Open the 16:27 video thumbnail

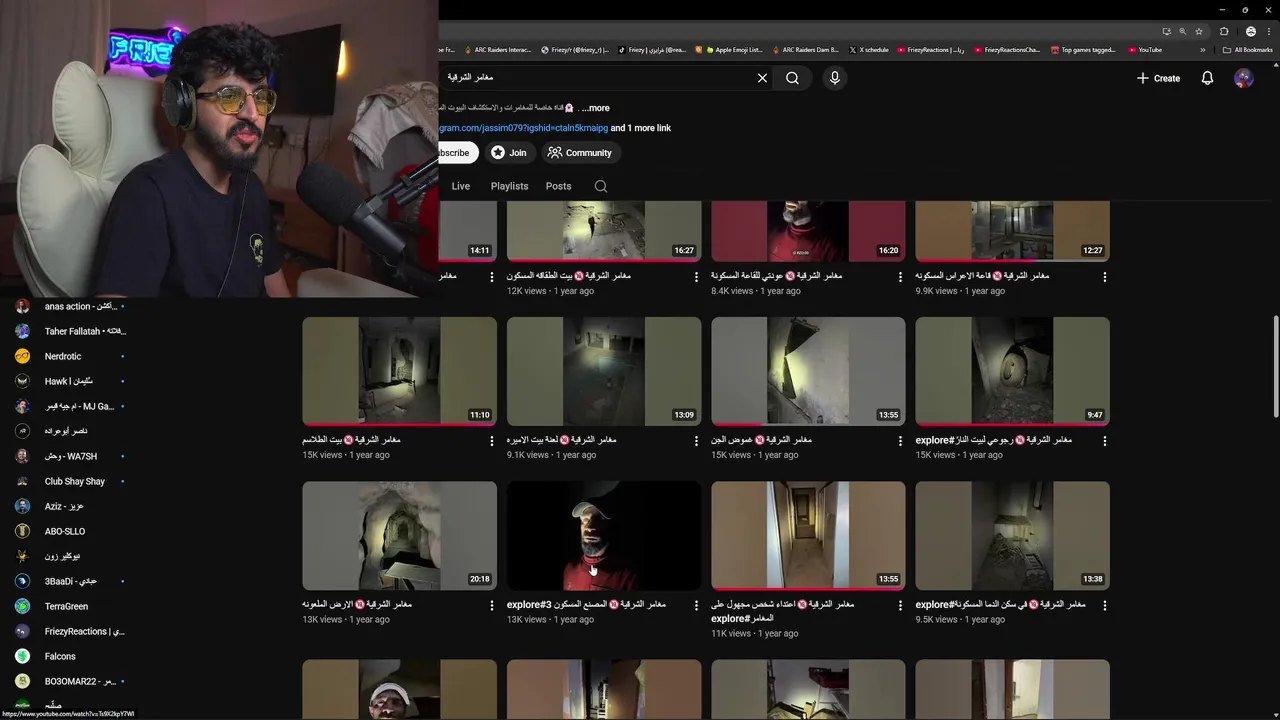coord(604,231)
